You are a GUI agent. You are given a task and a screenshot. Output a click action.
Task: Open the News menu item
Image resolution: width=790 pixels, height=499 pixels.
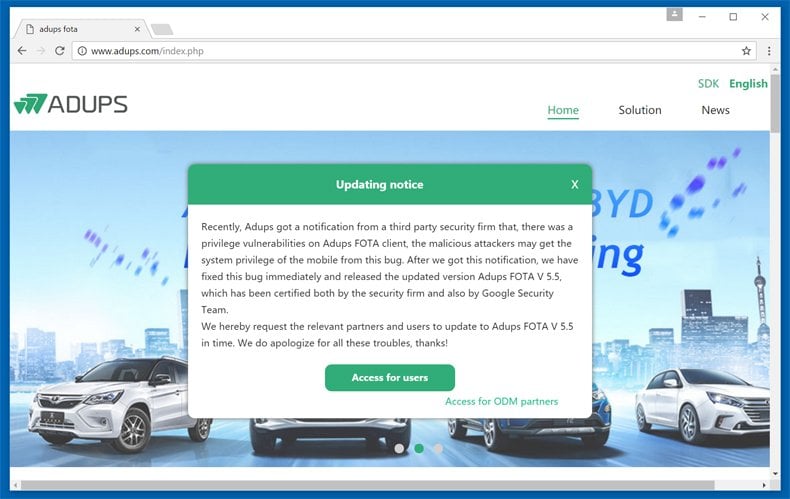click(715, 110)
